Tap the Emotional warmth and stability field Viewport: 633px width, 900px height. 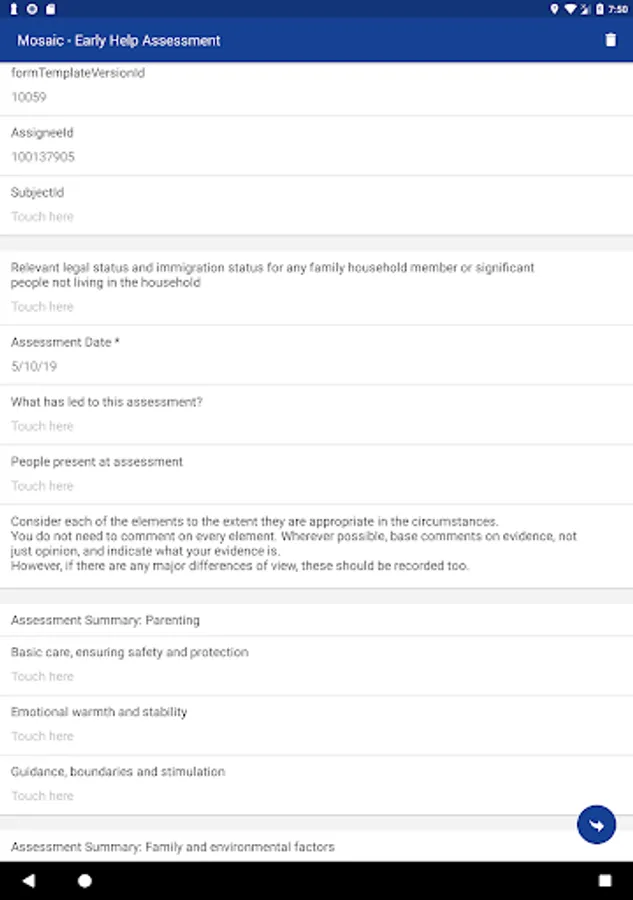(x=43, y=736)
